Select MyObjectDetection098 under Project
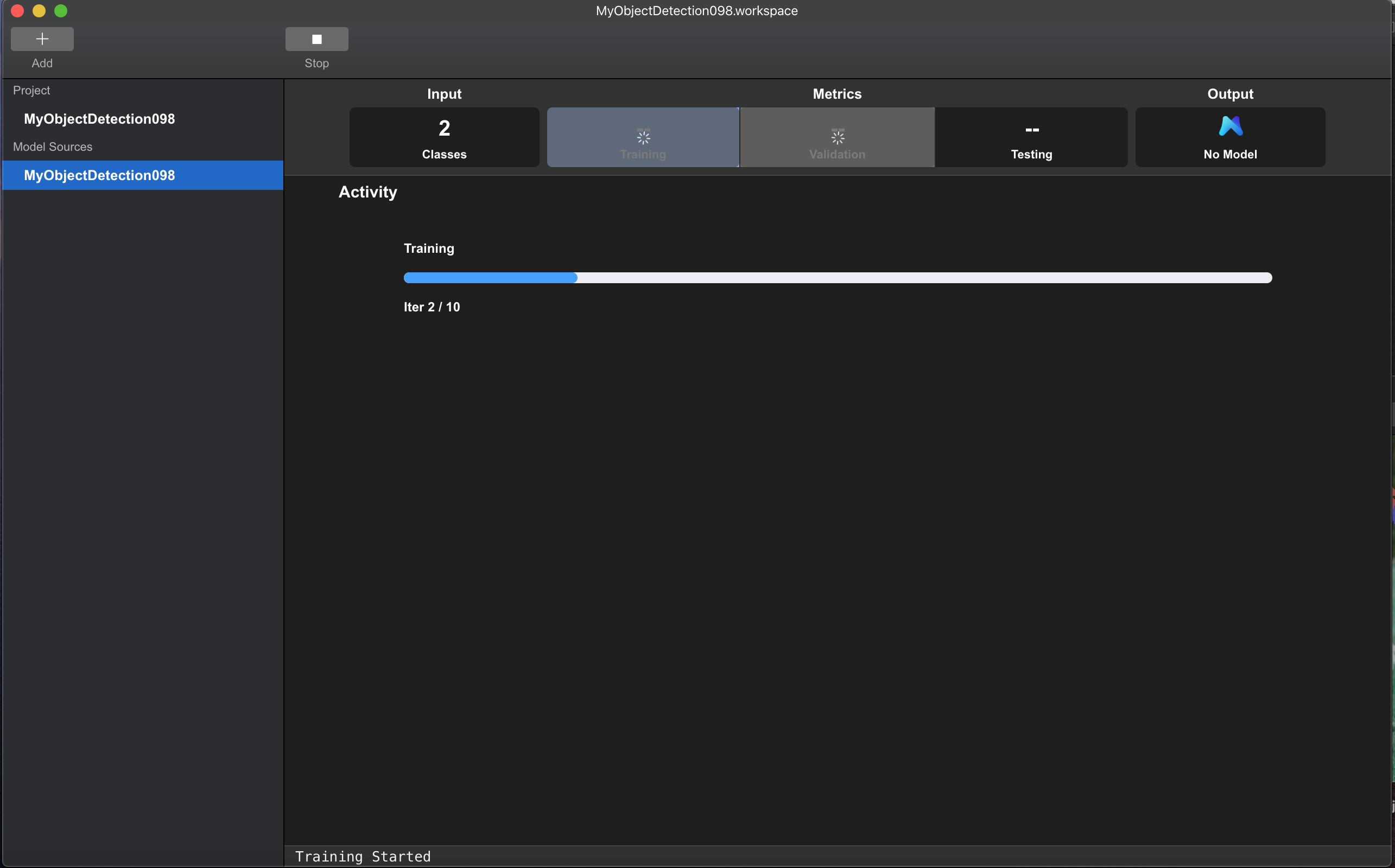 point(99,119)
